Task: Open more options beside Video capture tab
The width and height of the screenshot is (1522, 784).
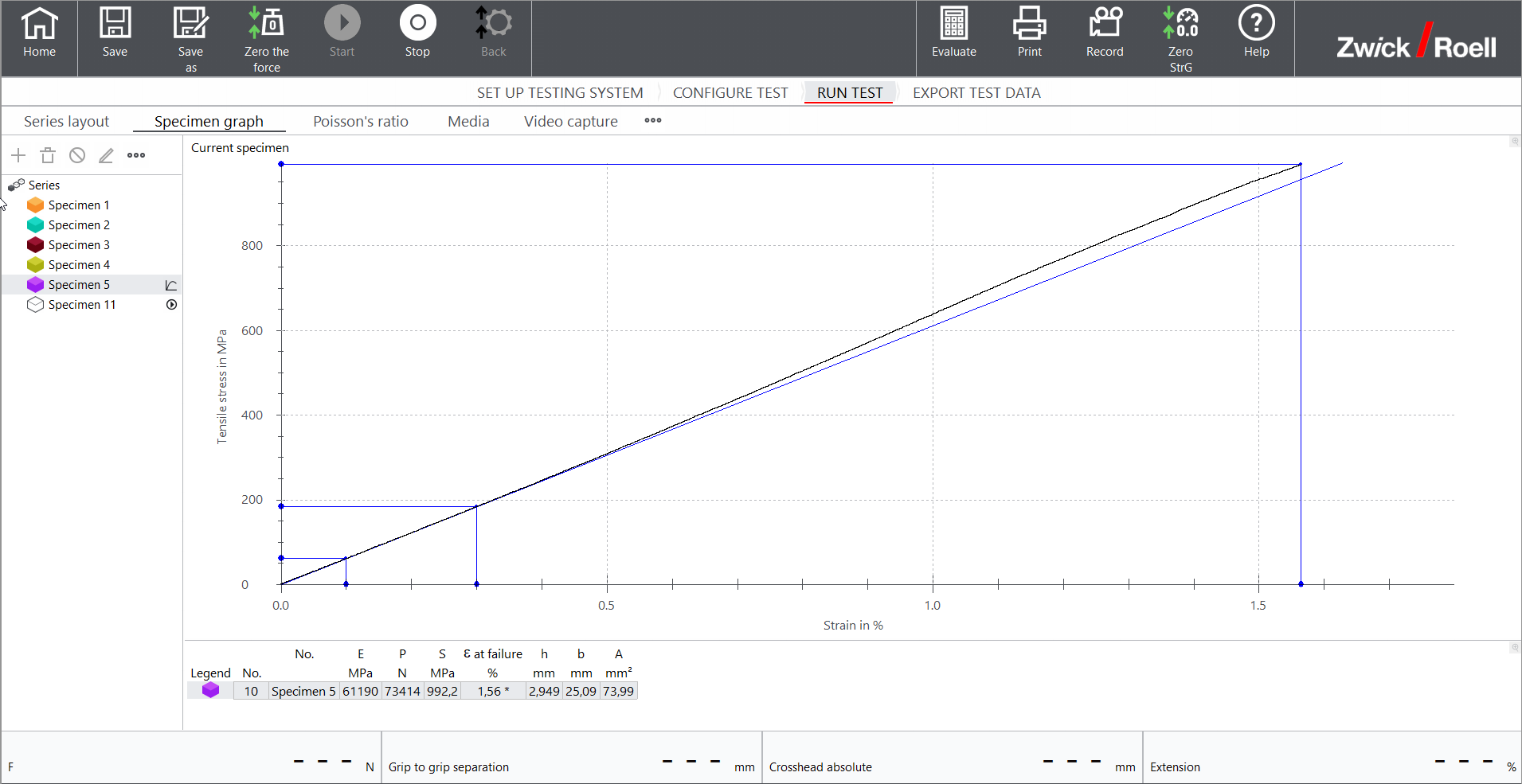Action: (653, 121)
